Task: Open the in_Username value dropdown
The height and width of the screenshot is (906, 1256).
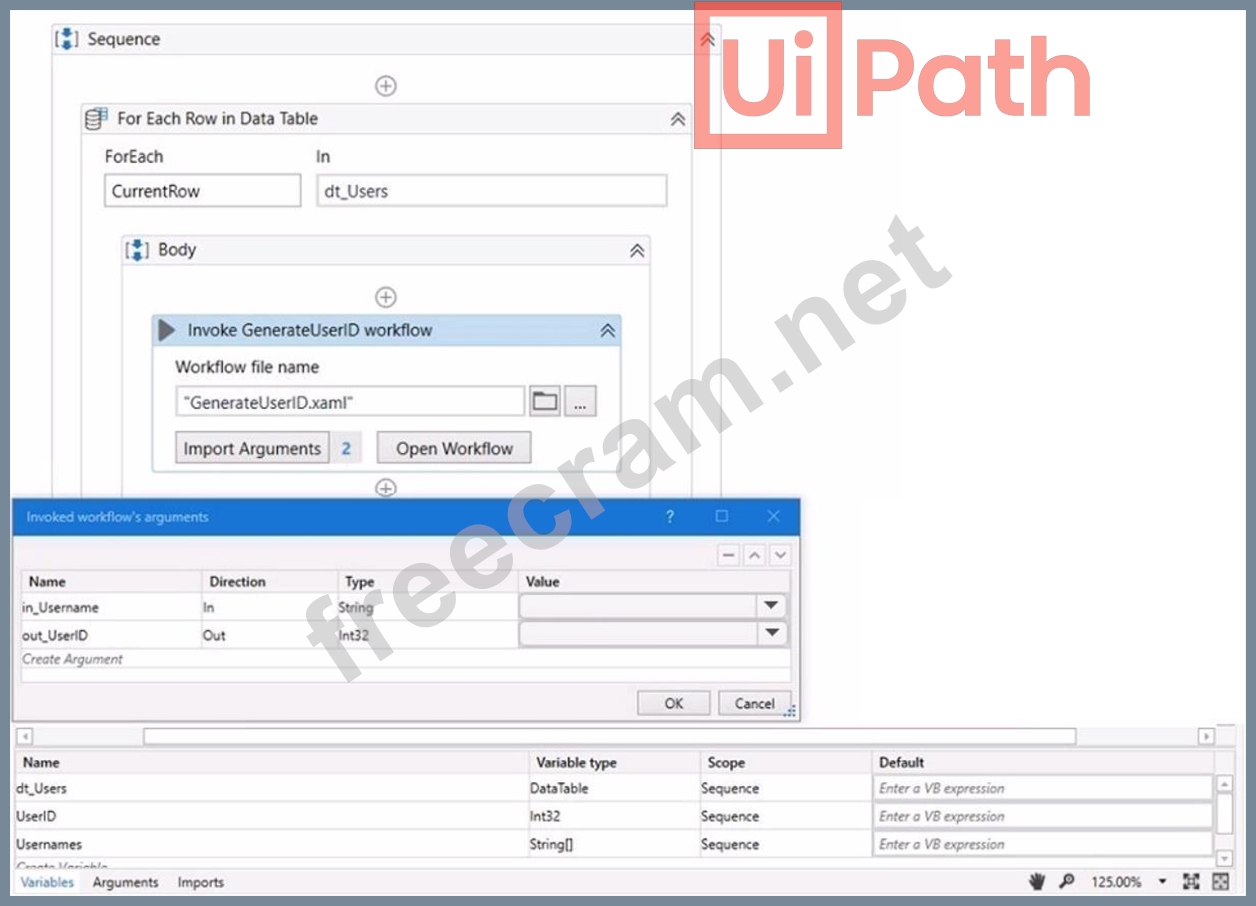Action: tap(771, 606)
